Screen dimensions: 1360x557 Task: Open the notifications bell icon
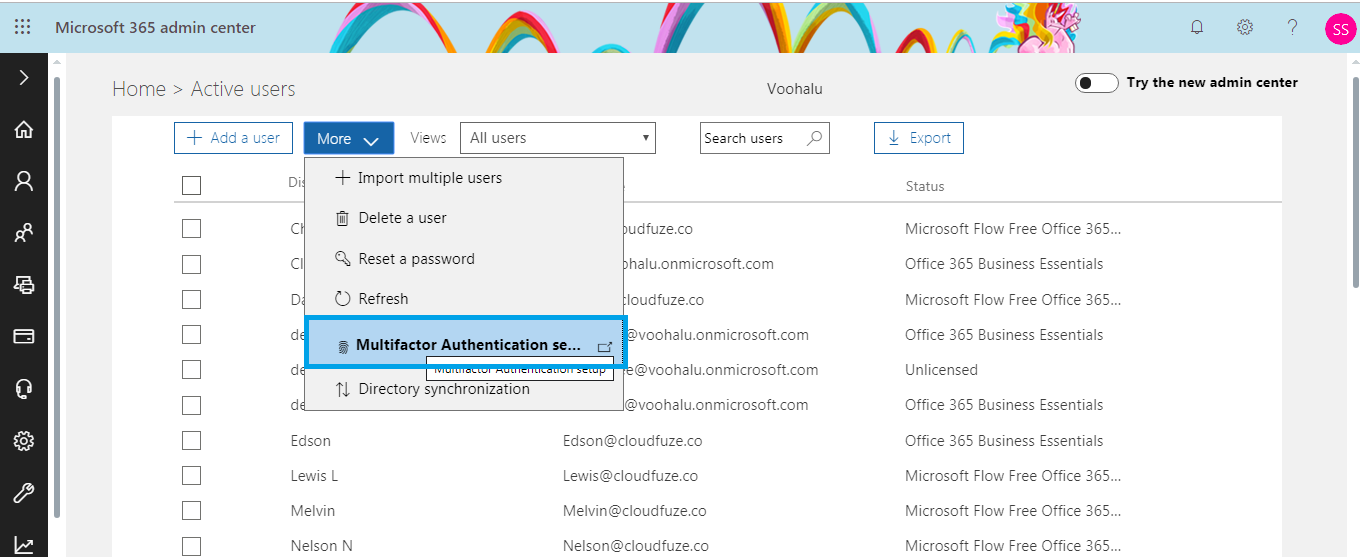[x=1197, y=27]
